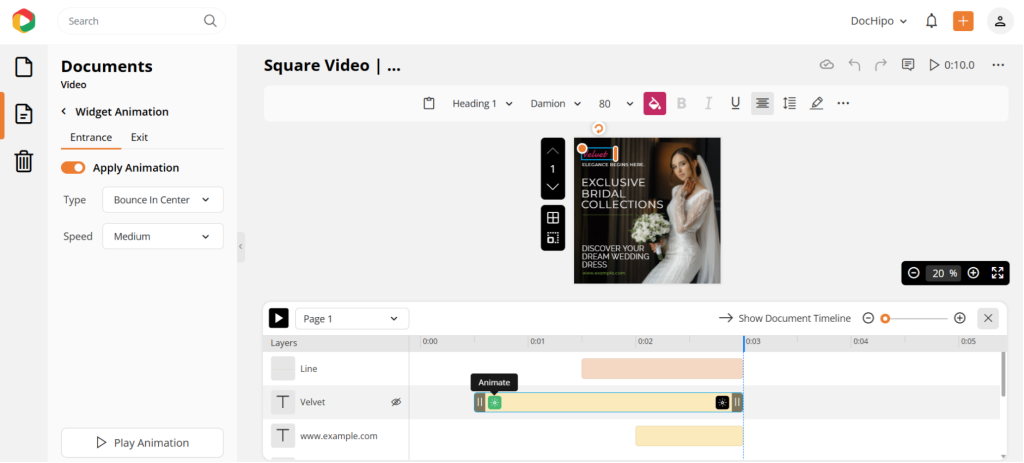
Task: Open the font size 80 dropdown
Action: (616, 103)
